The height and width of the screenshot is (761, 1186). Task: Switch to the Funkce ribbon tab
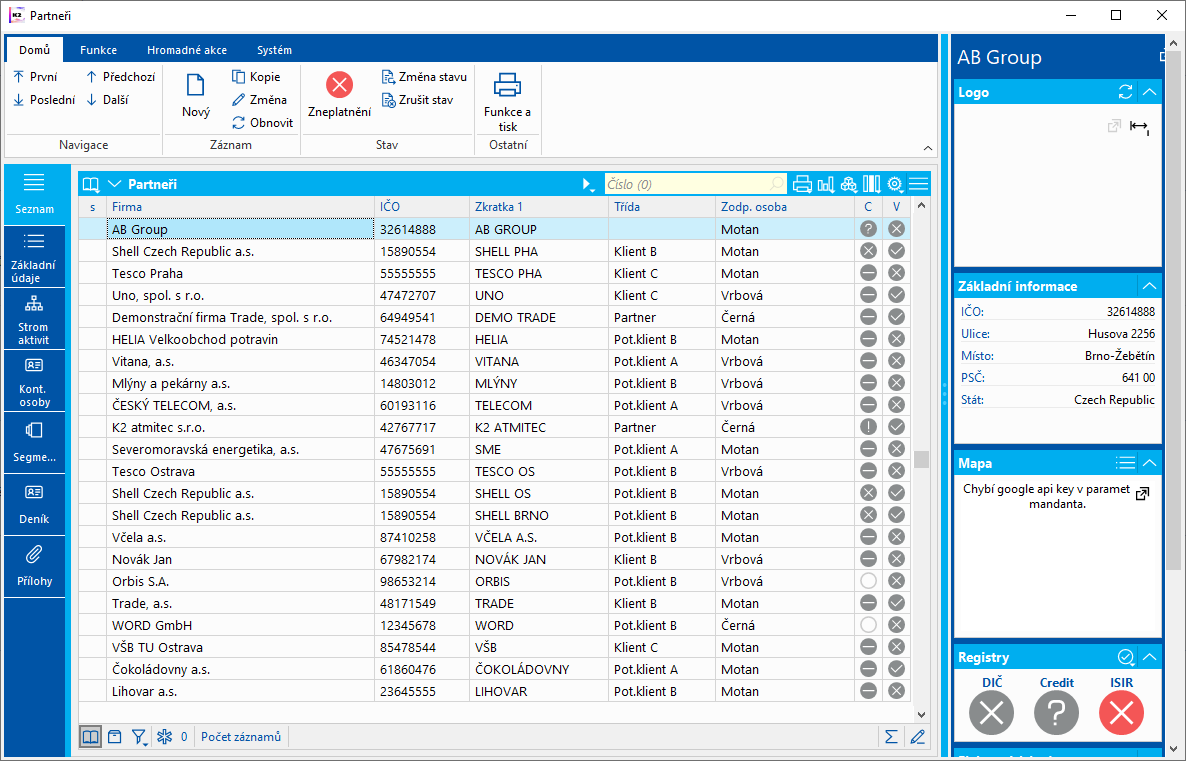(x=99, y=50)
